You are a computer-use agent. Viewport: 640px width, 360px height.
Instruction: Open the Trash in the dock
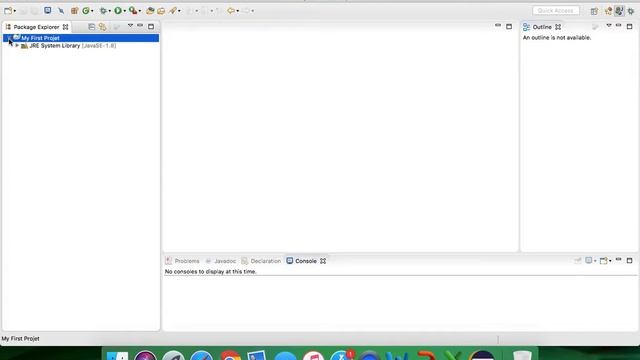pos(522,356)
